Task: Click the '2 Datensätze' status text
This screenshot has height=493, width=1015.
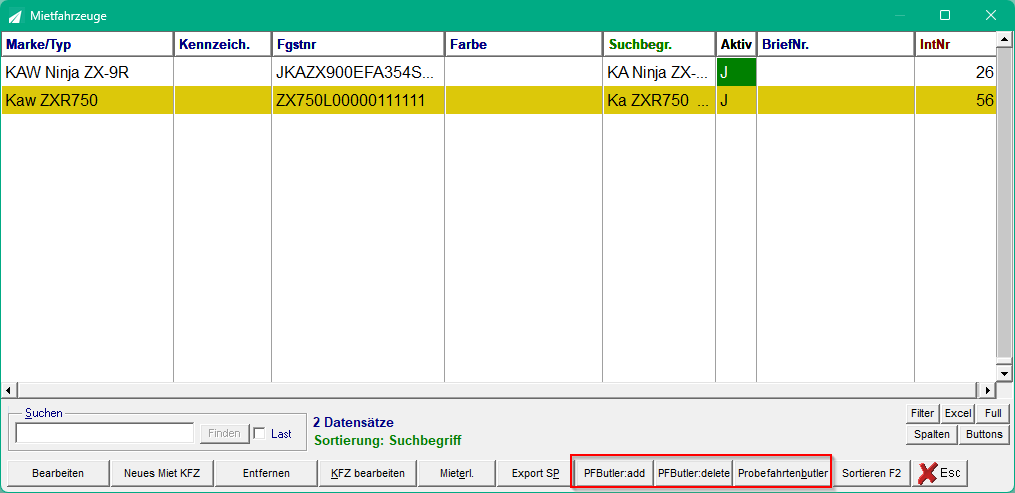Action: pyautogui.click(x=353, y=422)
